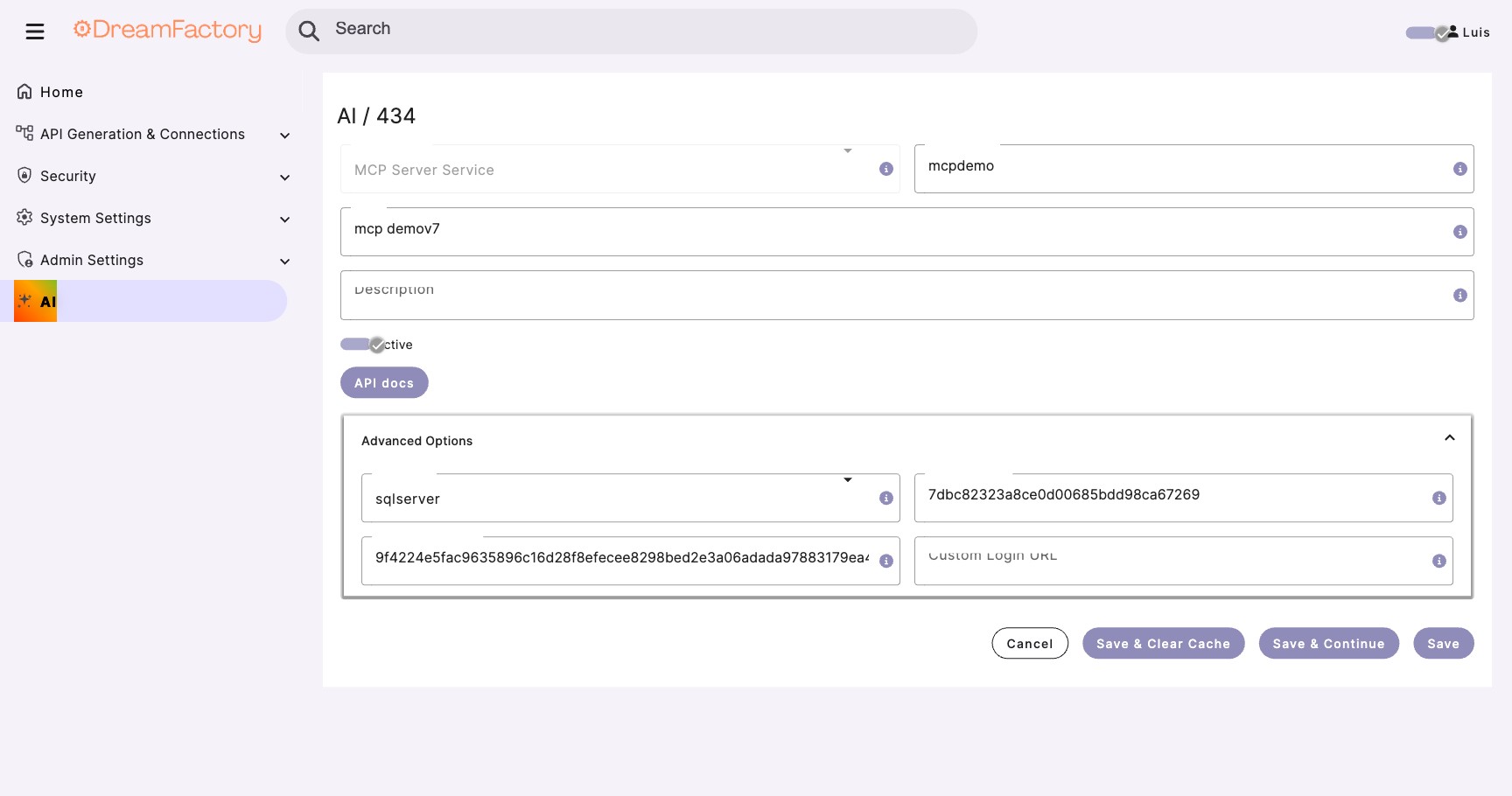The height and width of the screenshot is (796, 1512).
Task: Toggle the theme switch near Luis
Action: 1422,32
